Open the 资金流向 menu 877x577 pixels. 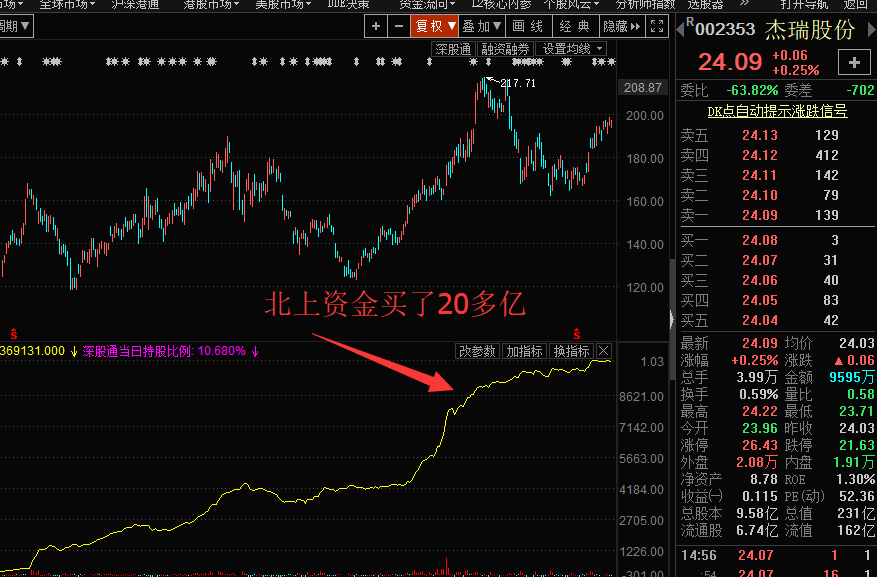(x=426, y=4)
